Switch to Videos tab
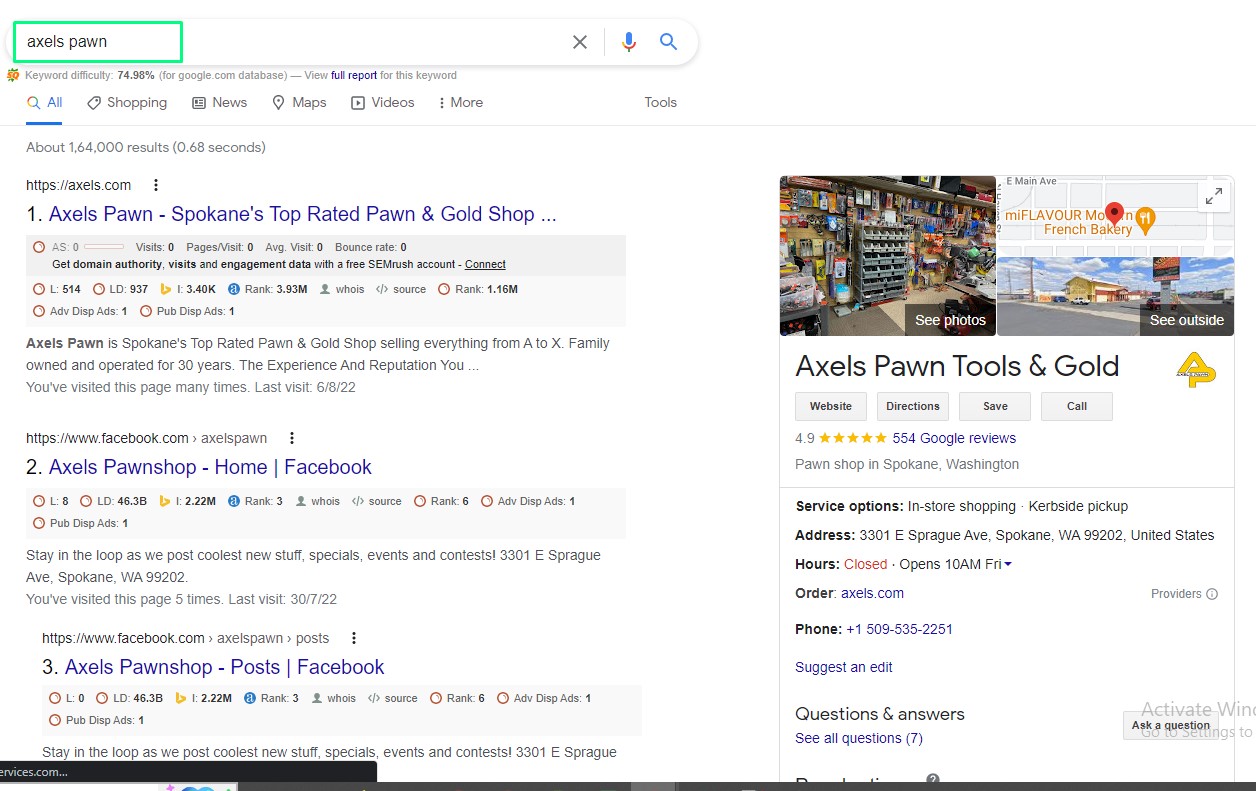The image size is (1256, 791). (x=382, y=102)
